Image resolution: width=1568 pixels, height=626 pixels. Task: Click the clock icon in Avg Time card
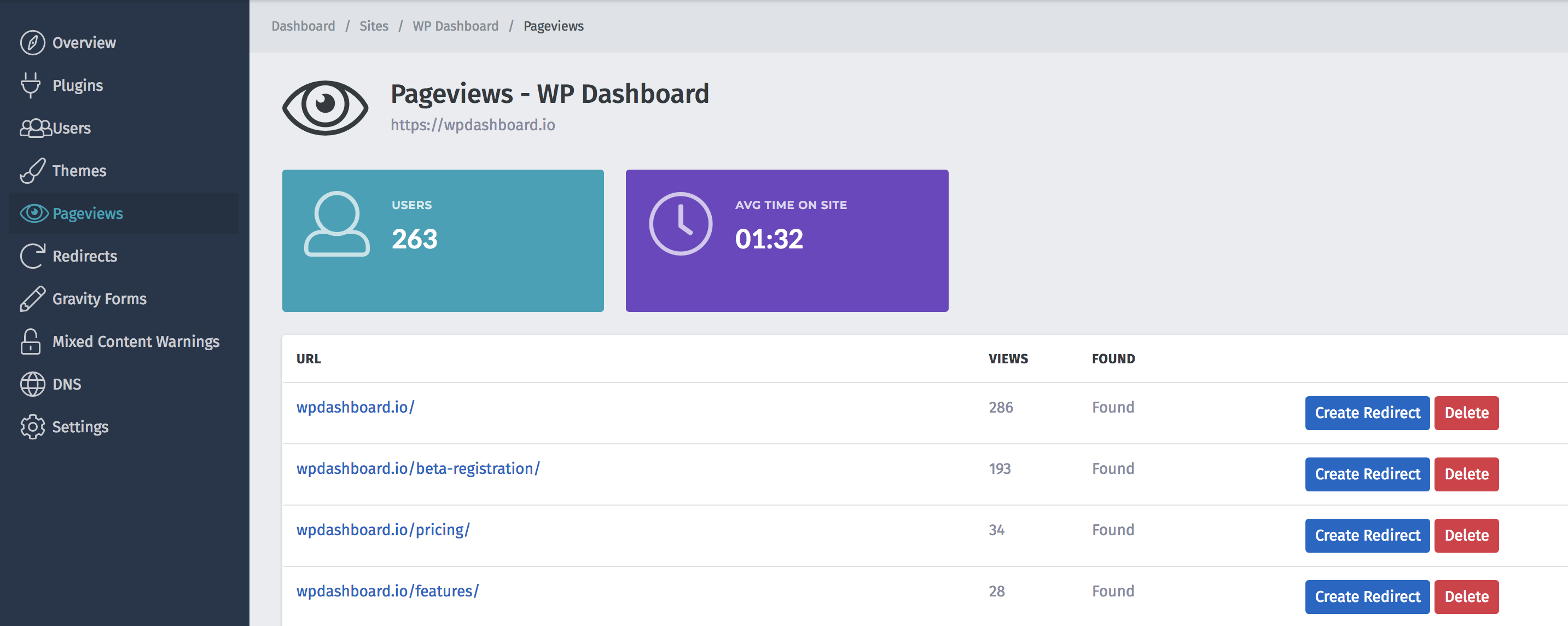point(681,224)
